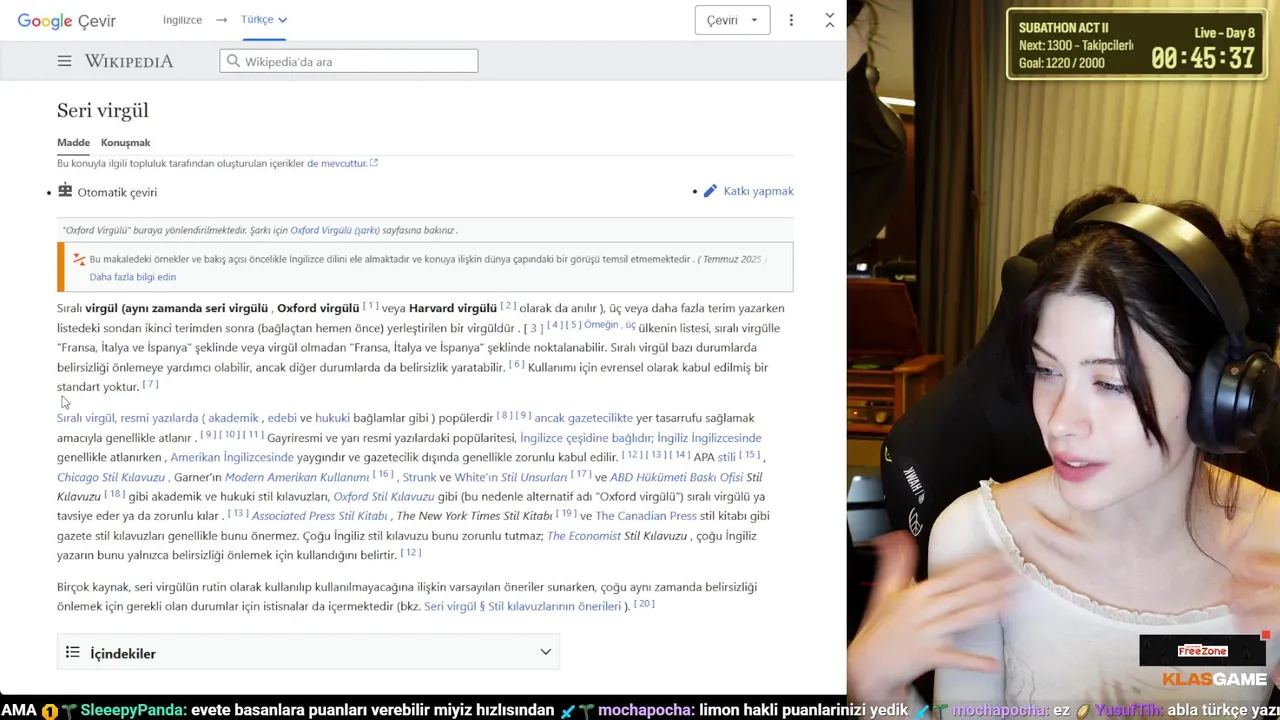Open the Oxford Stil Kılavuzu link
Viewport: 1280px width, 720px height.
click(383, 496)
